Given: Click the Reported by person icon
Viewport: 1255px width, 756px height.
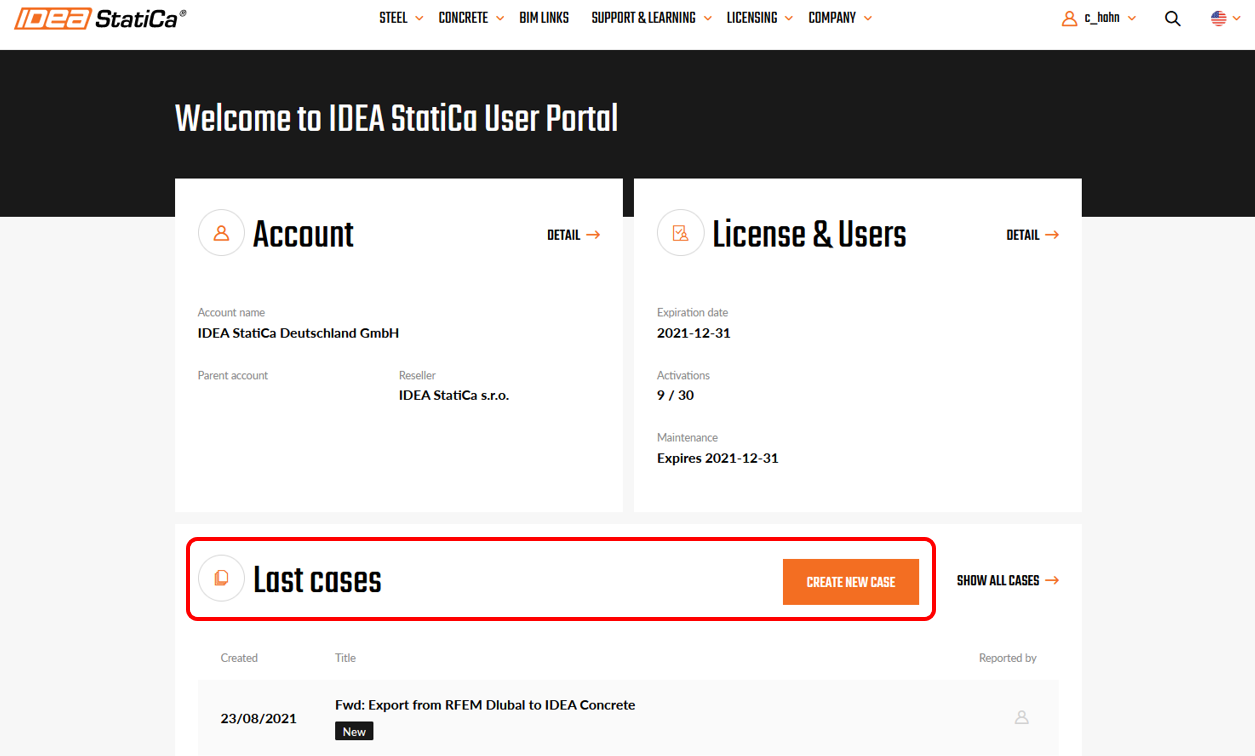Looking at the screenshot, I should click(x=1021, y=717).
